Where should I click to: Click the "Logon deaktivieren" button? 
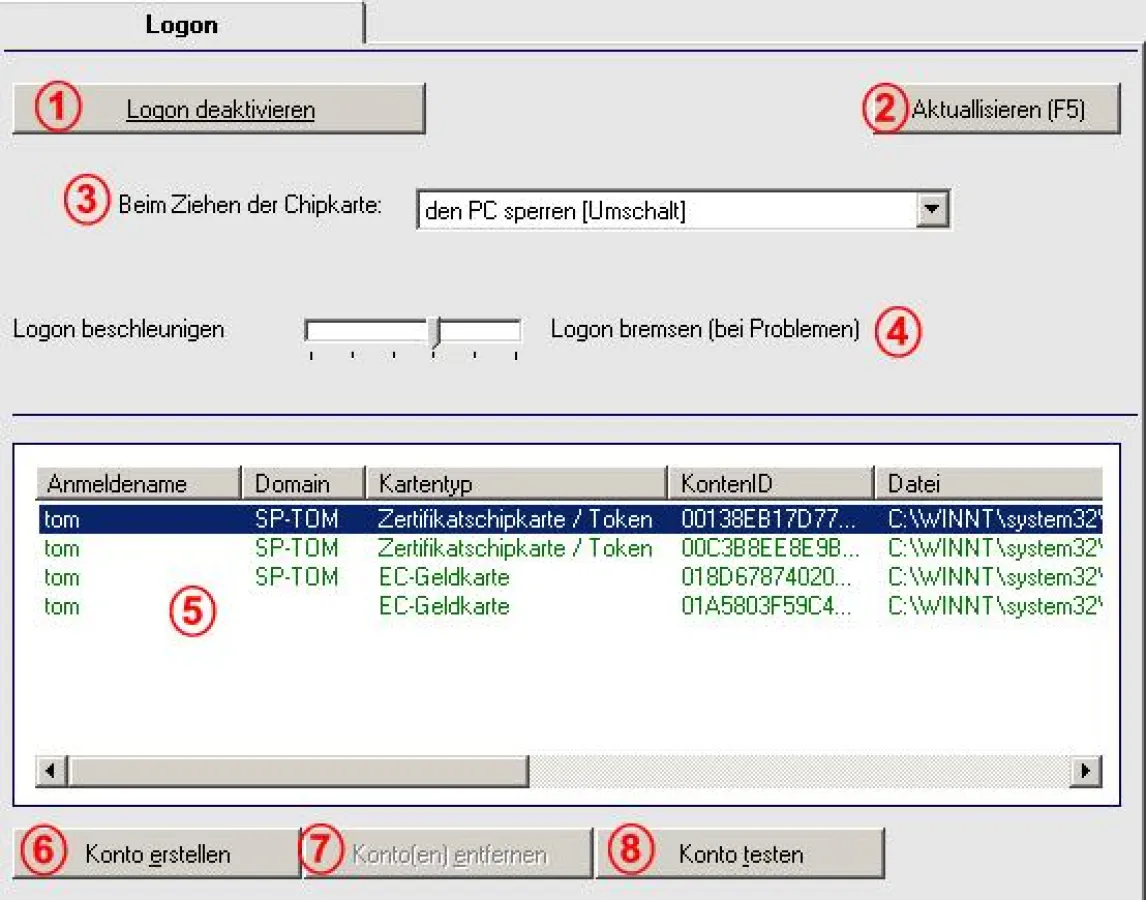(218, 110)
